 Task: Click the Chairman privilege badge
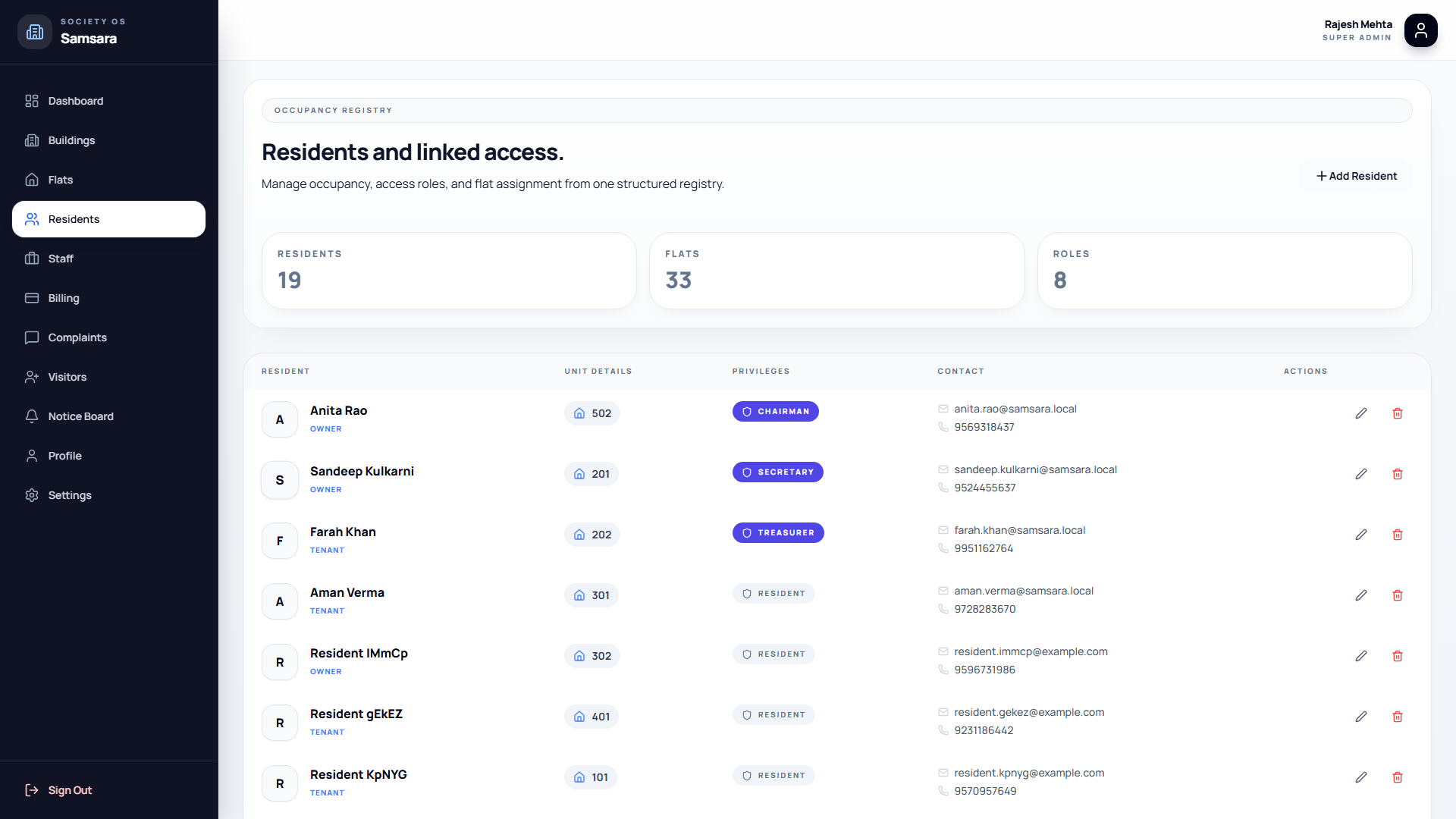tap(775, 411)
